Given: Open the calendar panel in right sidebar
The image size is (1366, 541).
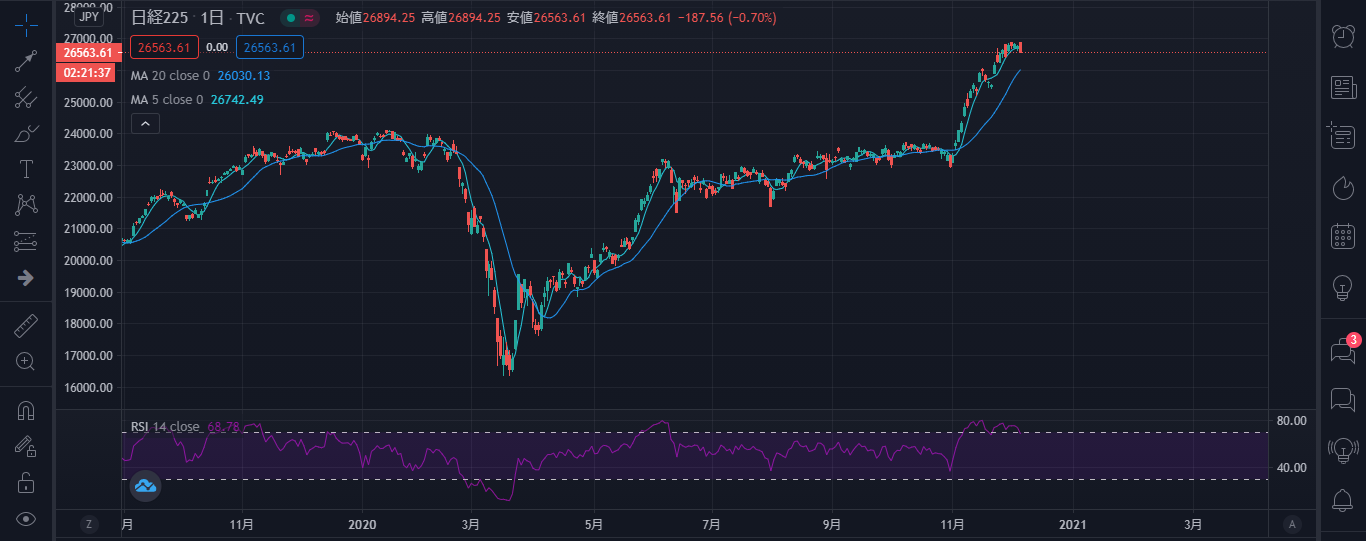Looking at the screenshot, I should (1344, 236).
